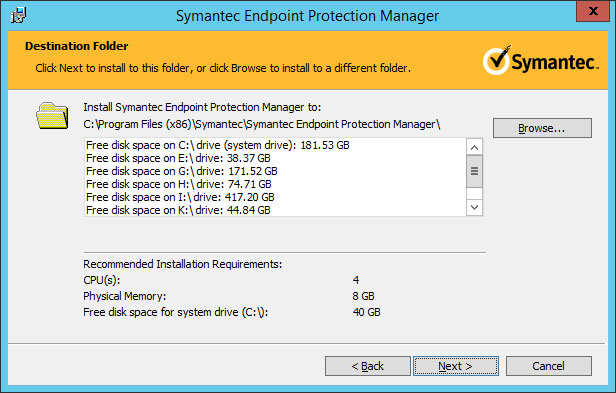Select the I:\ drive 417.20 GB line

[x=180, y=197]
